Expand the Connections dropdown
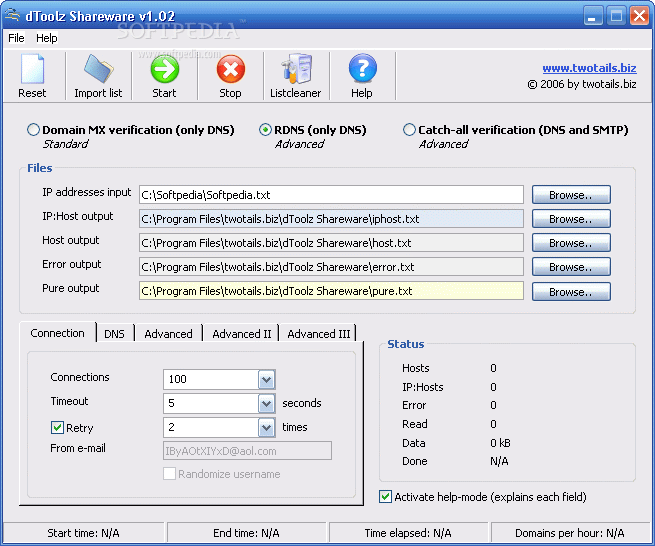Viewport: 655px width, 546px height. click(x=266, y=380)
